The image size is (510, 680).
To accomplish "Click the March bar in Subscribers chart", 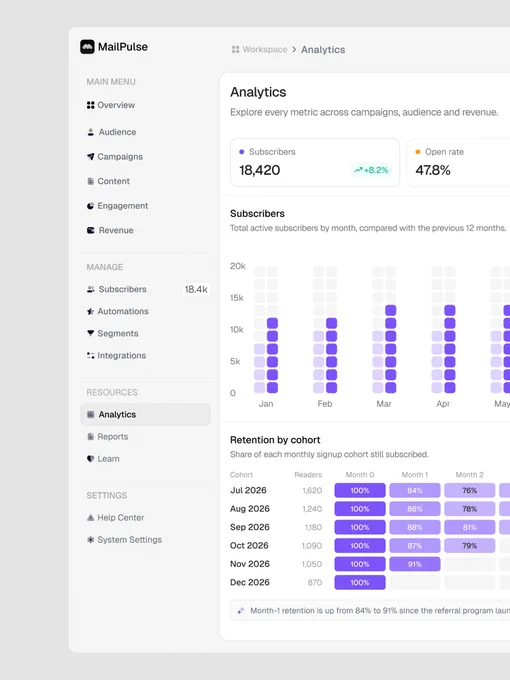I will [384, 330].
